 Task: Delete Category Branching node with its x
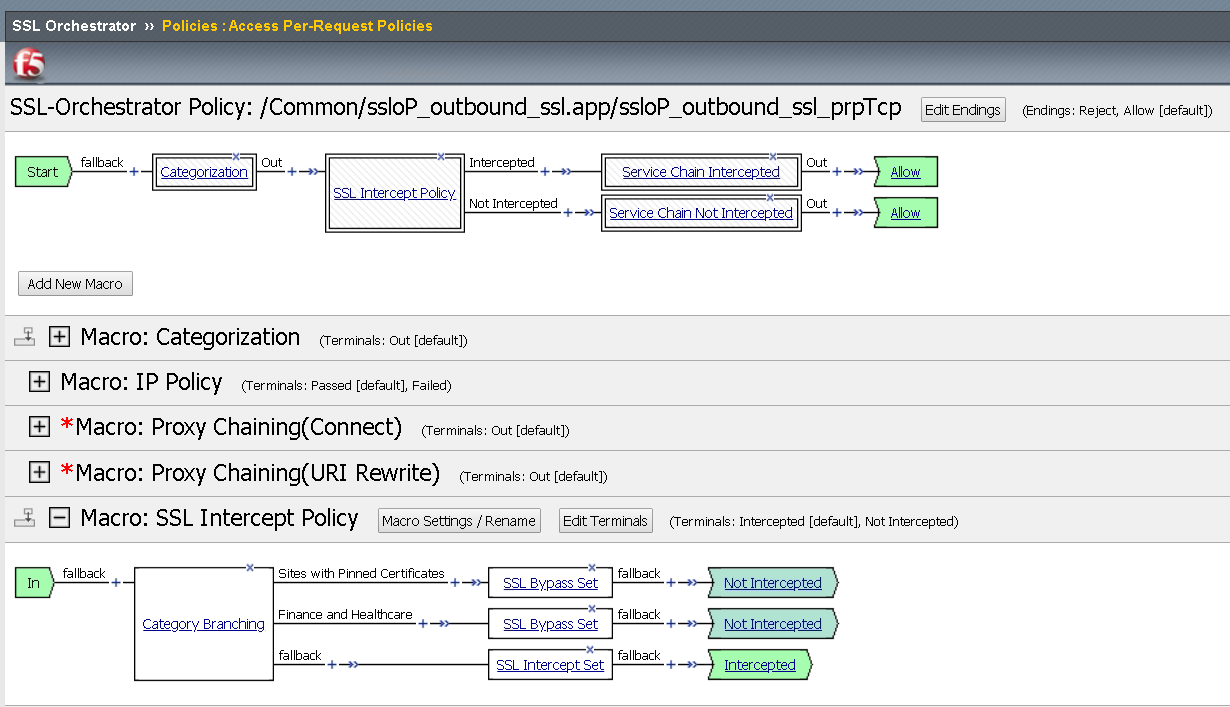(x=250, y=567)
